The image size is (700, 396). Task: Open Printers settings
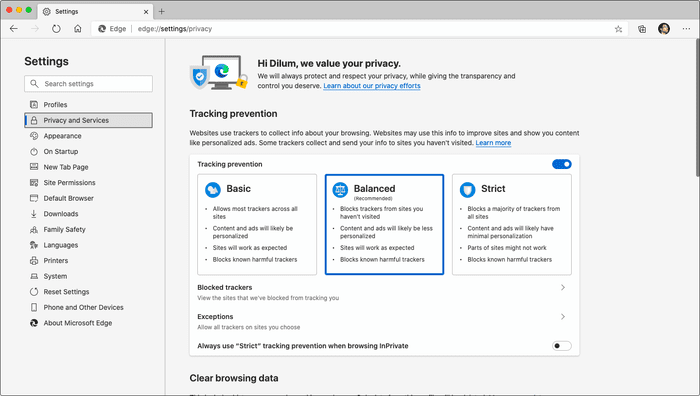pyautogui.click(x=88, y=261)
